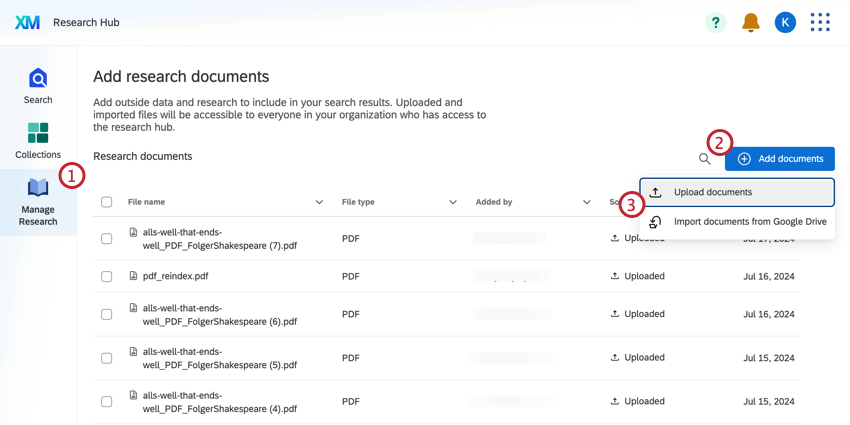This screenshot has width=850, height=425.
Task: Click the Research Hub title
Action: point(86,22)
